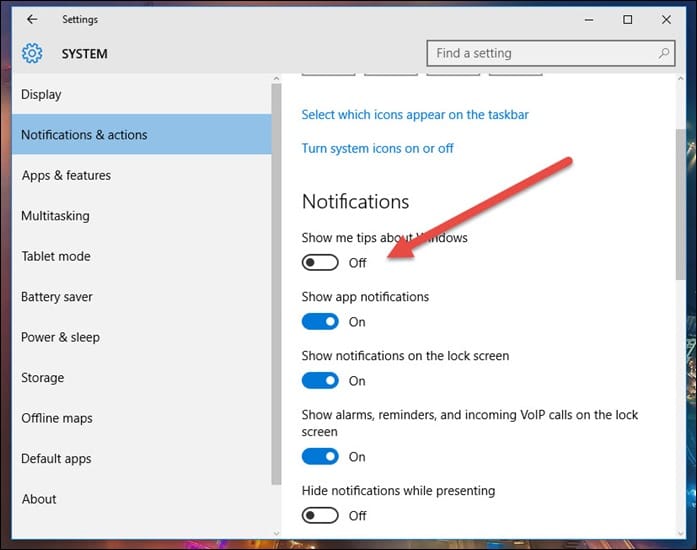The image size is (697, 550).
Task: Go to Storage settings
Action: pos(142,377)
